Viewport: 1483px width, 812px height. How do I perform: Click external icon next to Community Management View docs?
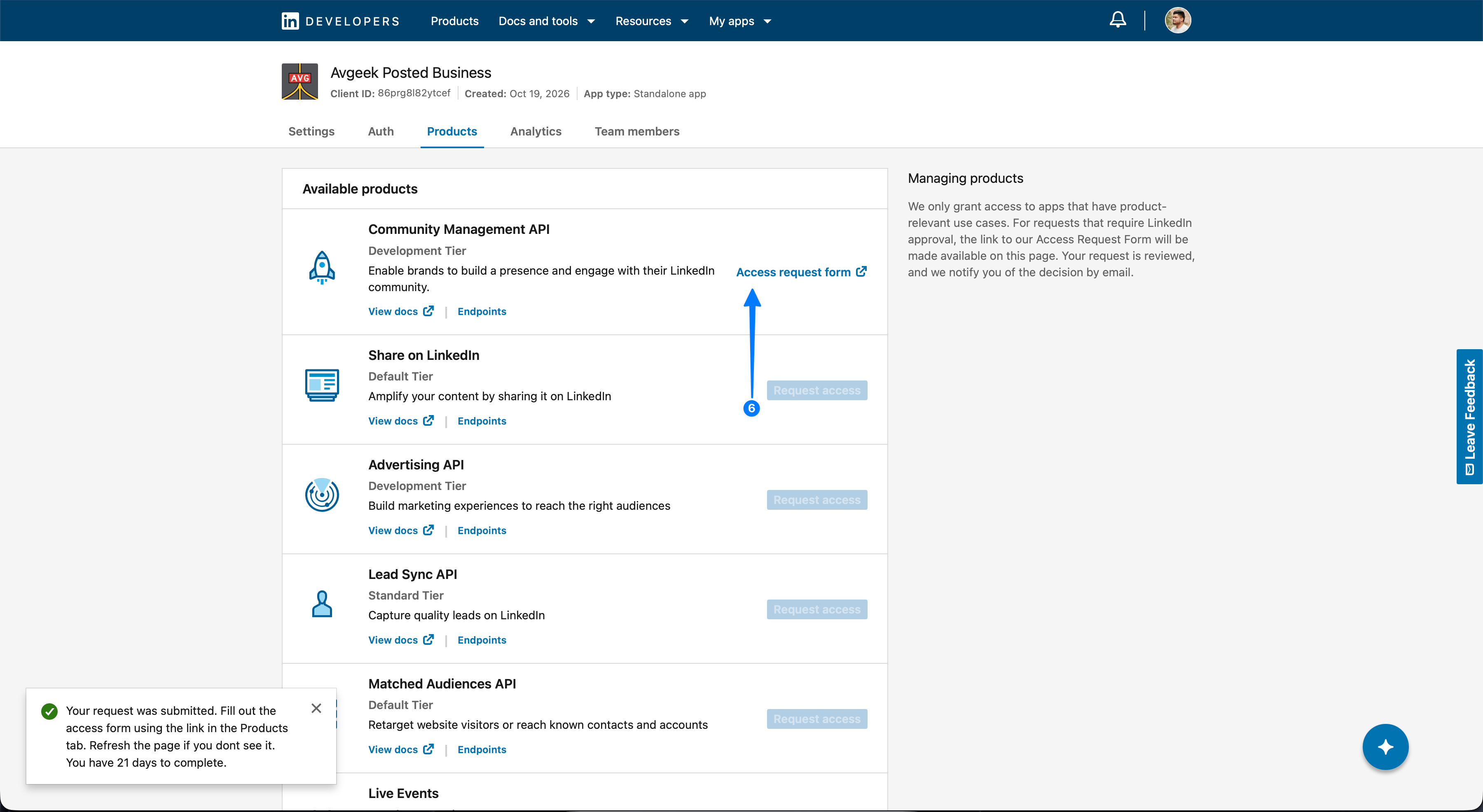point(428,311)
